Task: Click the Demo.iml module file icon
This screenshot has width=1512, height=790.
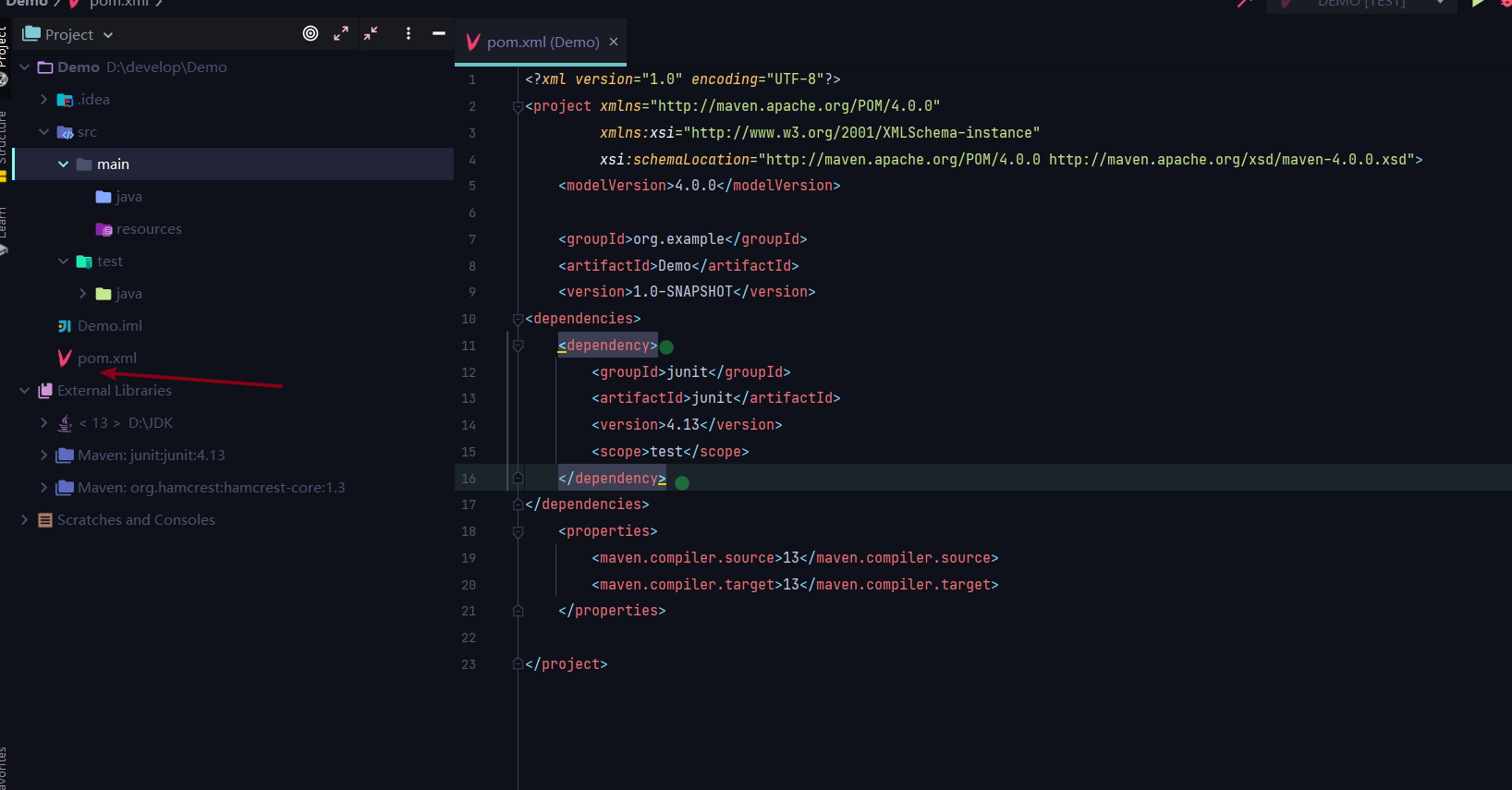Action: point(65,325)
